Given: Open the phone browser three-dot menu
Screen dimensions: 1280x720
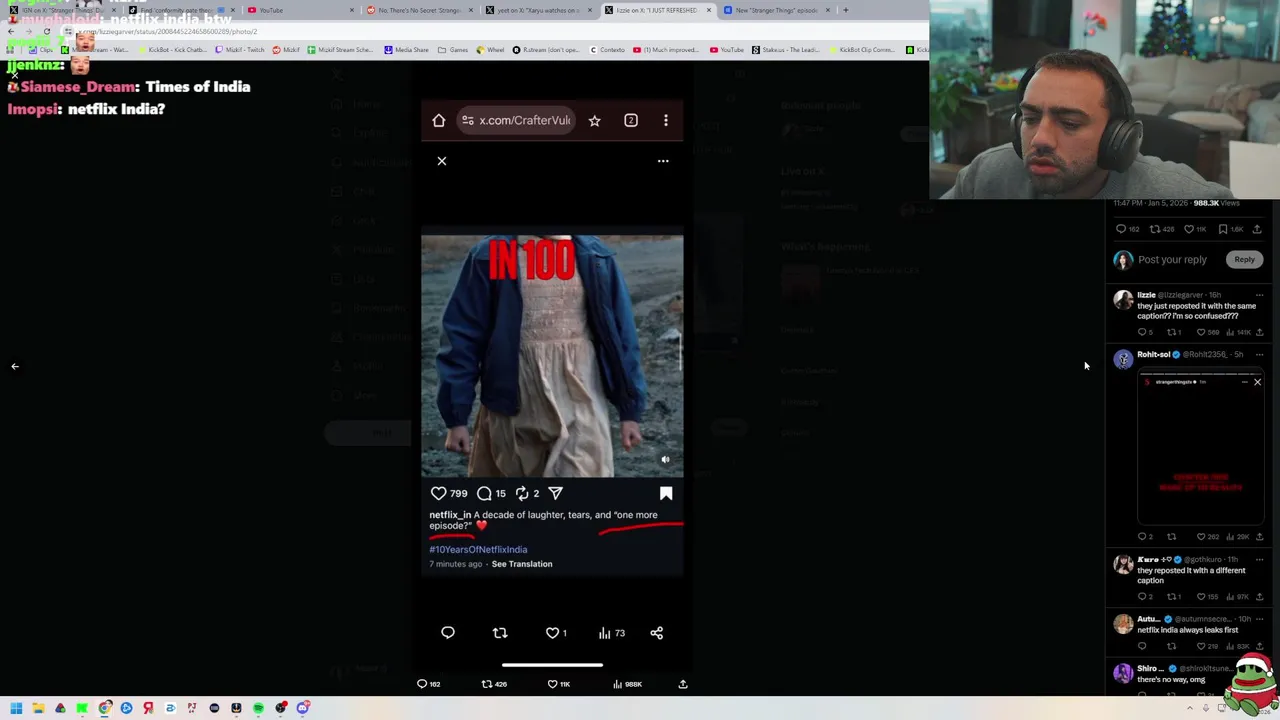Looking at the screenshot, I should [666, 121].
